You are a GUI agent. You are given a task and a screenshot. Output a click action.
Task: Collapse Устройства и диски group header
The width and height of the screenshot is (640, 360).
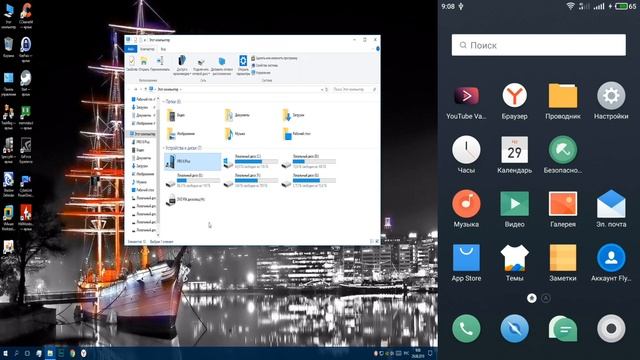click(182, 148)
